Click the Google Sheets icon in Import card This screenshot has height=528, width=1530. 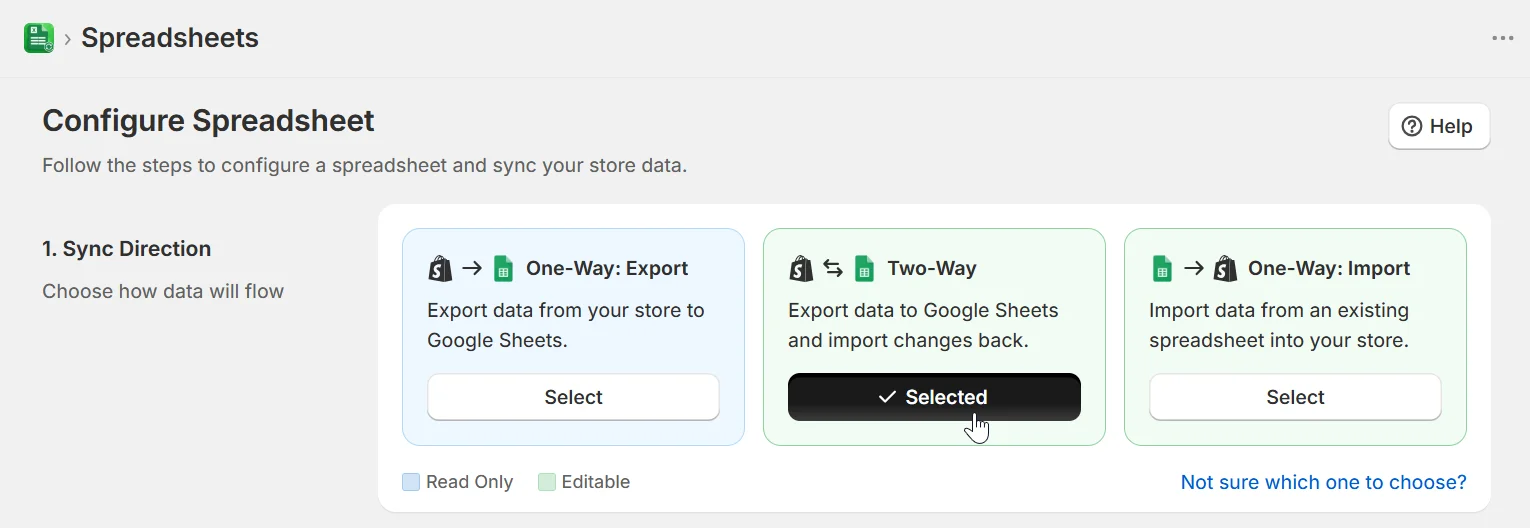click(x=1162, y=268)
